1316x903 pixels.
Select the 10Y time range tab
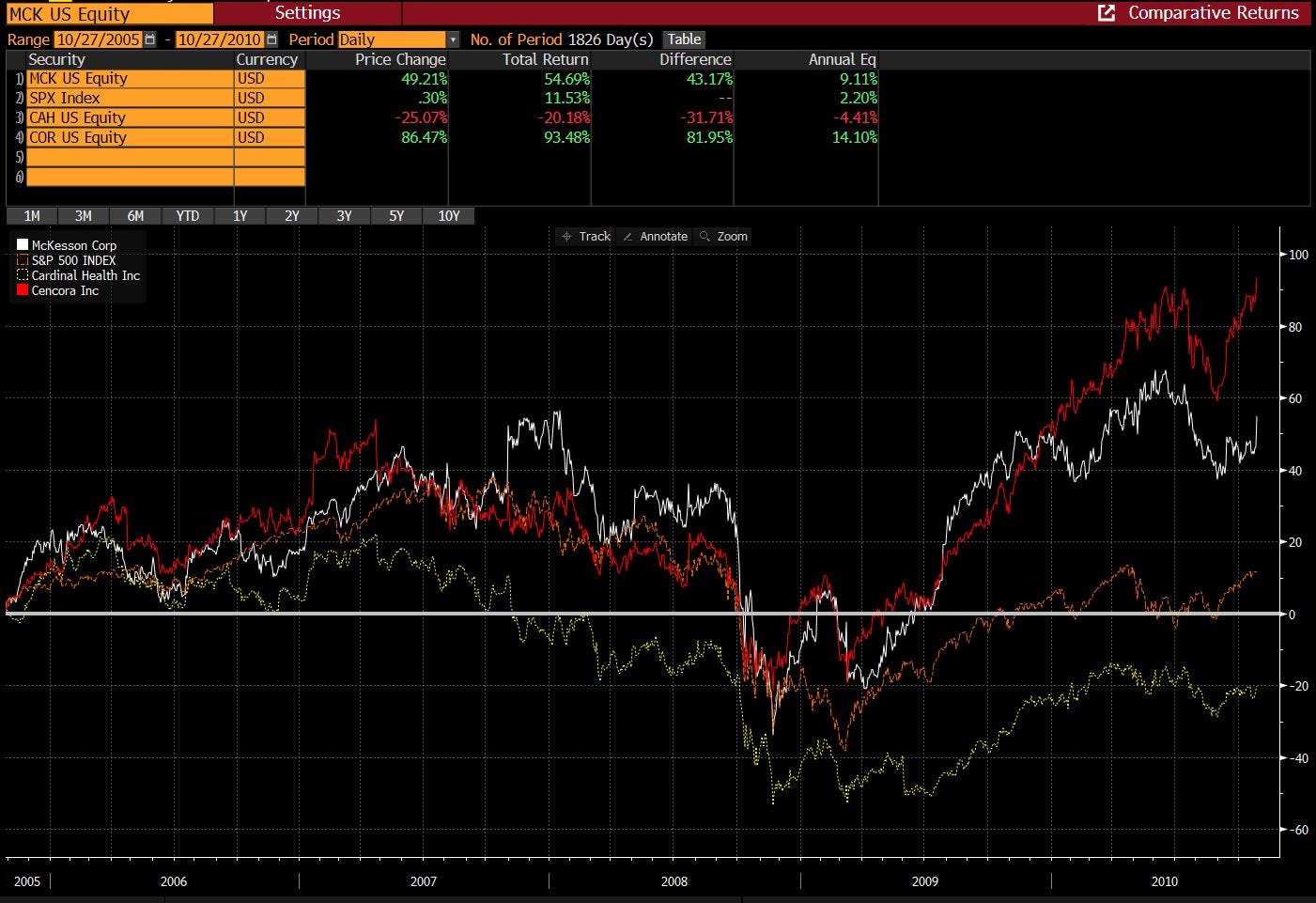point(449,216)
